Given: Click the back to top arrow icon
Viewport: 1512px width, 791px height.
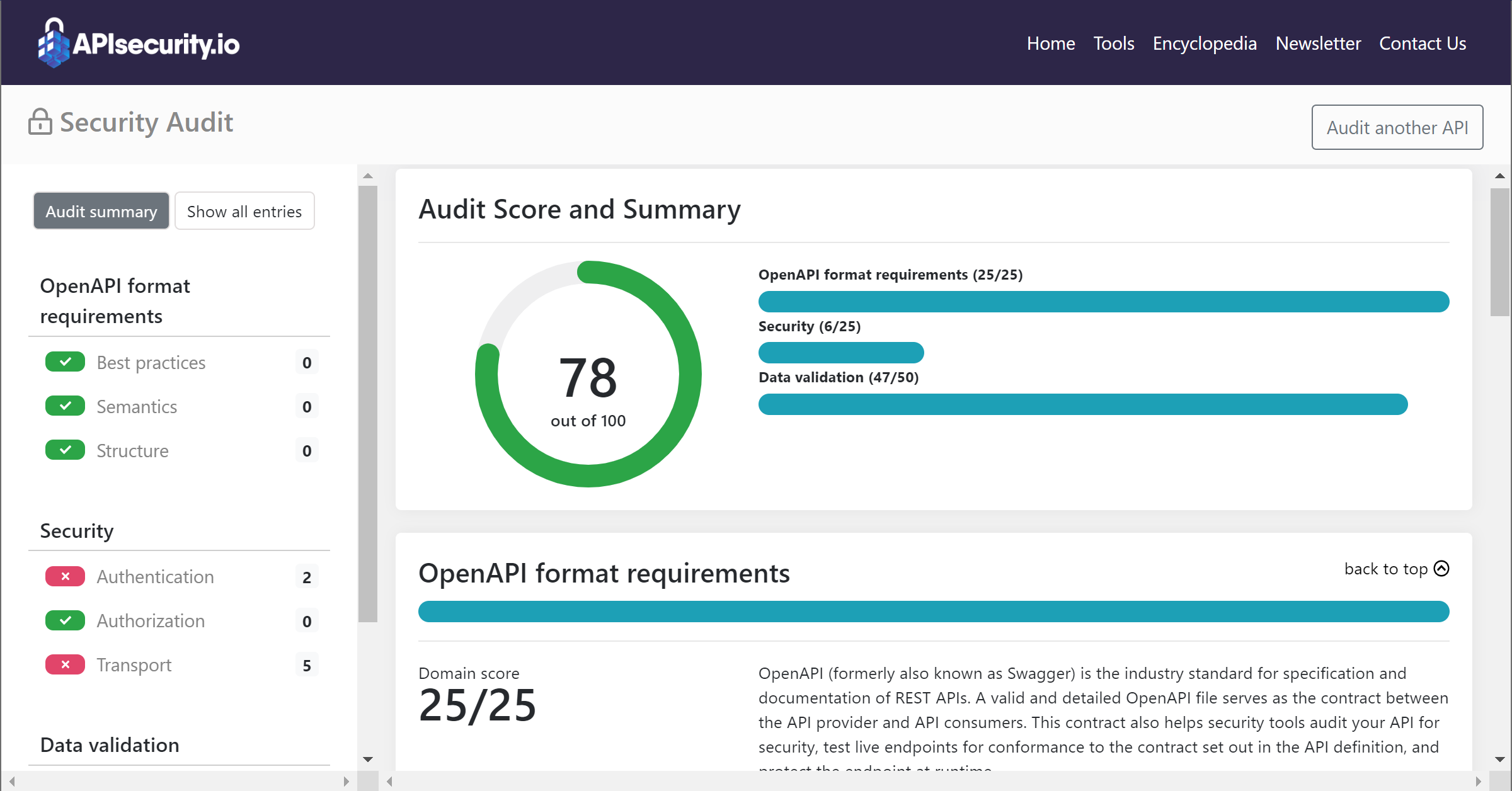Looking at the screenshot, I should pyautogui.click(x=1441, y=569).
